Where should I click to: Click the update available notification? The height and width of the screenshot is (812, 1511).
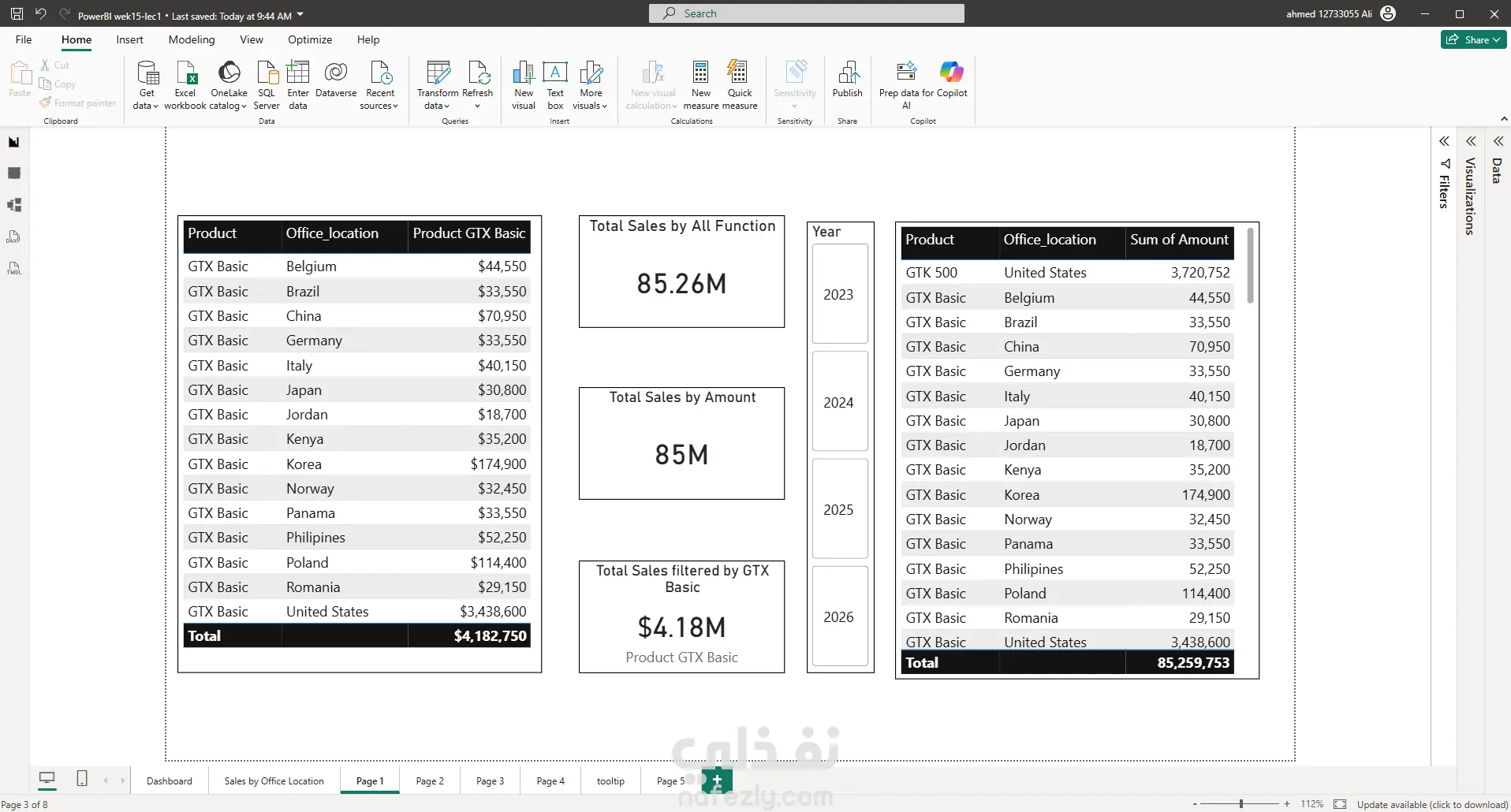[x=1432, y=804]
